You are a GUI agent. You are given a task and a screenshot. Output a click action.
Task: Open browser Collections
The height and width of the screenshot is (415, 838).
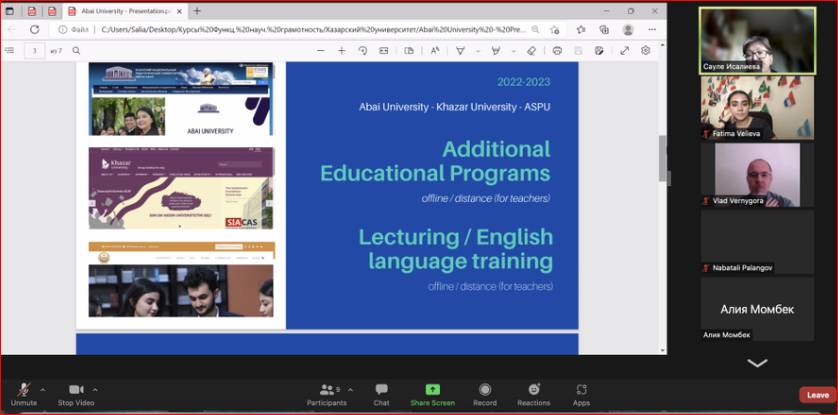pos(604,30)
